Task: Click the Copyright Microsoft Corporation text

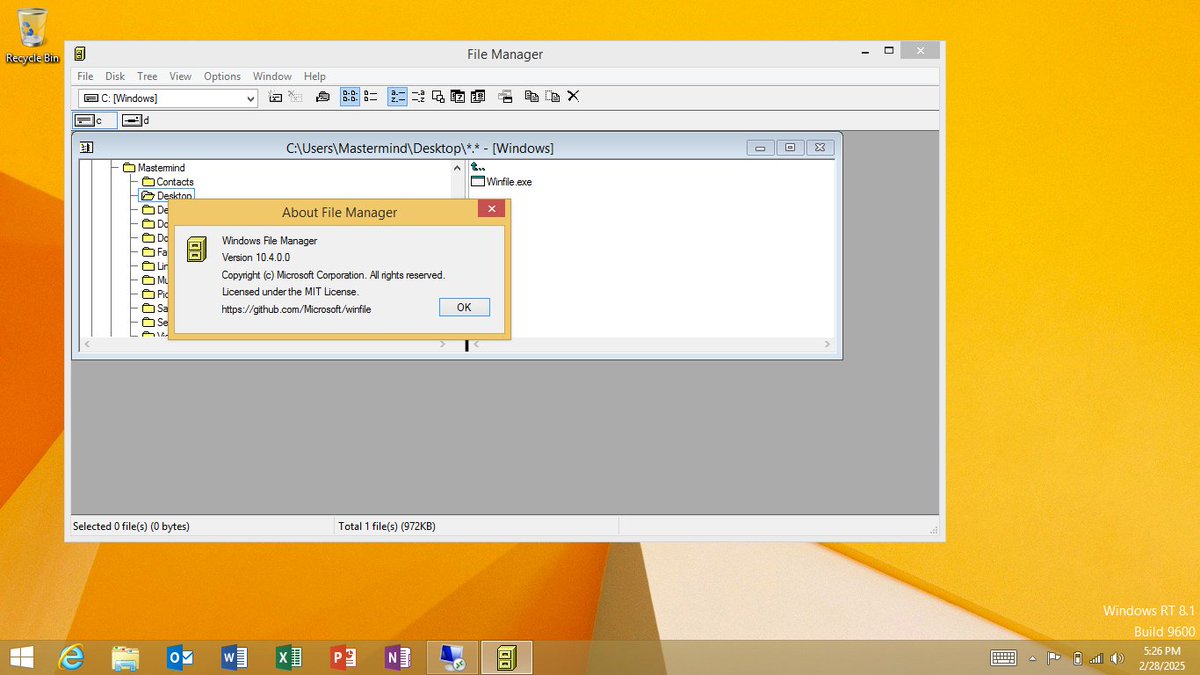Action: tap(333, 275)
